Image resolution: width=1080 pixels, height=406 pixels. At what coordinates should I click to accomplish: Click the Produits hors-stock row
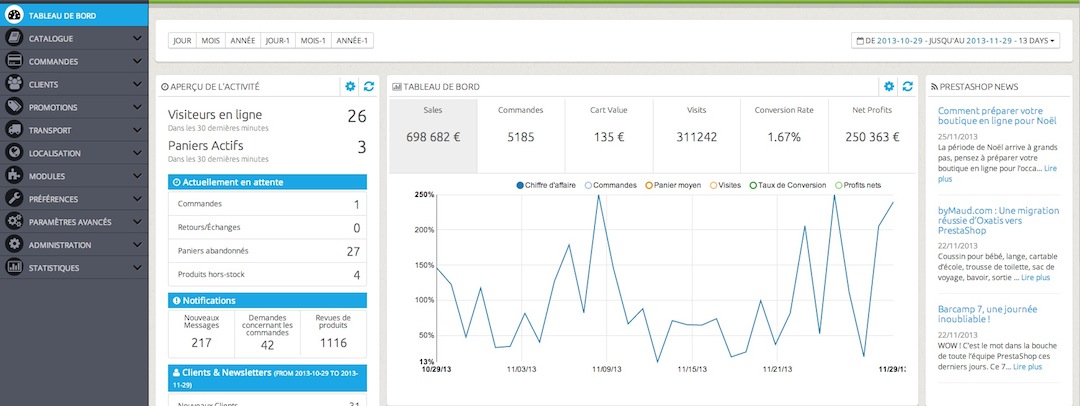pyautogui.click(x=267, y=274)
